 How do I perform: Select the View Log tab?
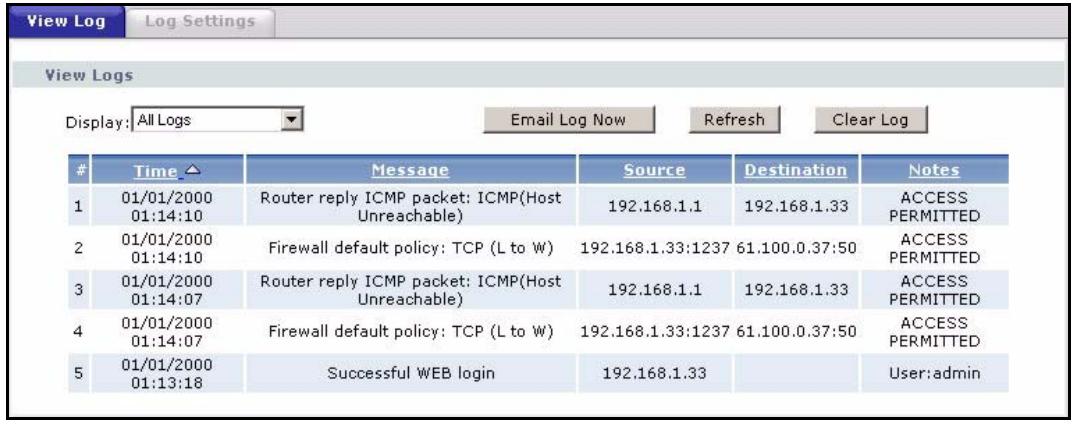[x=67, y=18]
